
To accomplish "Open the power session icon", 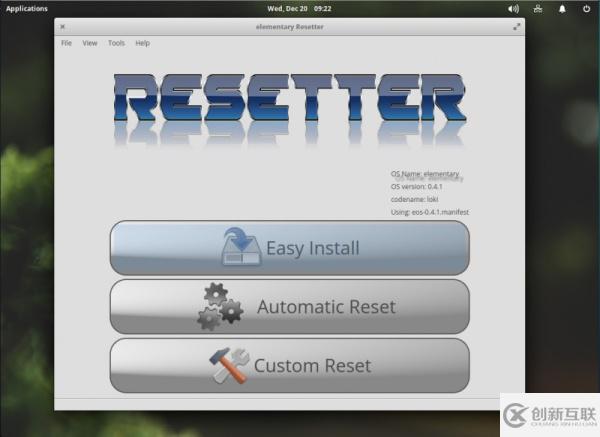I will click(x=586, y=8).
